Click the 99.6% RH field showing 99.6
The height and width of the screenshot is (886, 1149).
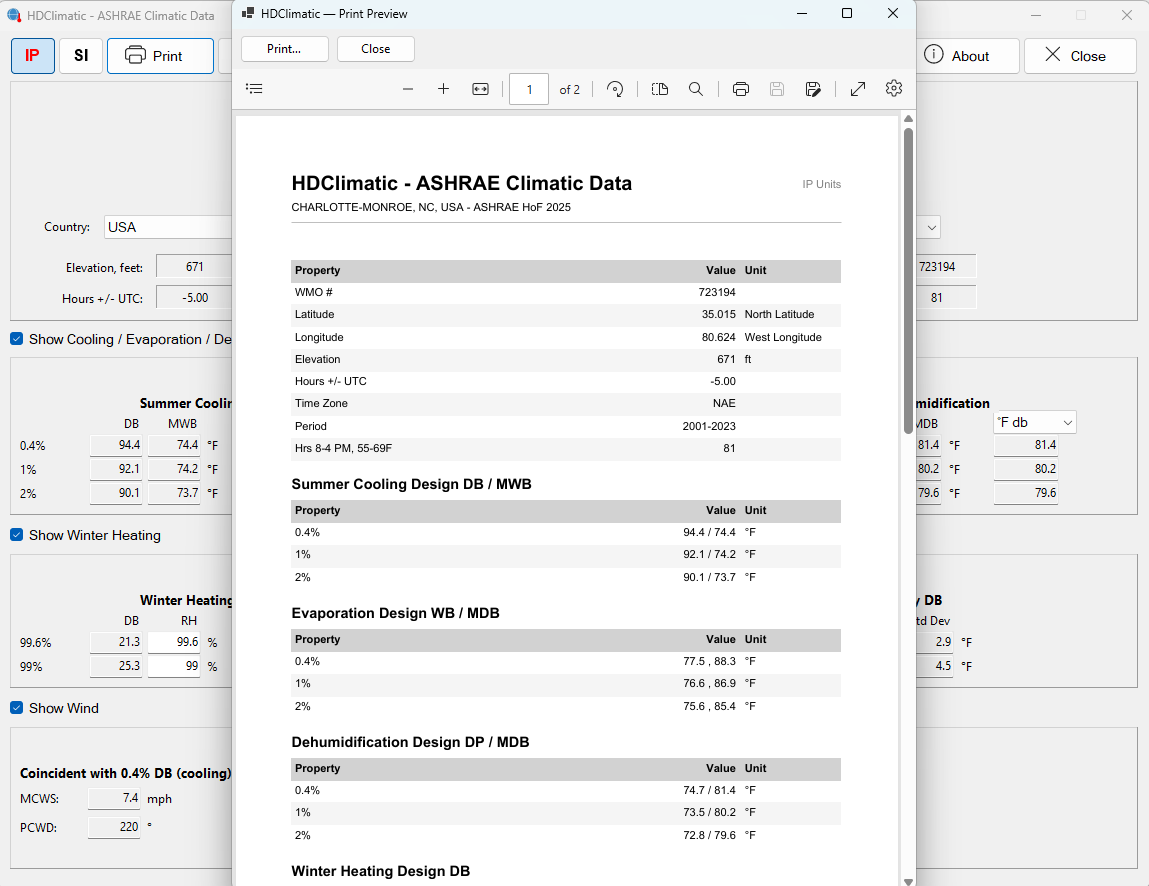tap(174, 642)
